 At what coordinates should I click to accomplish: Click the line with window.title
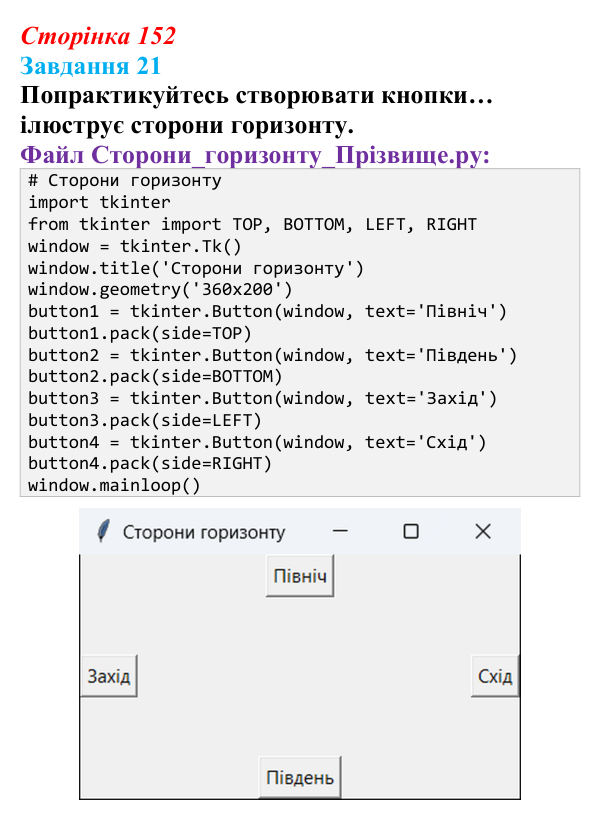(196, 268)
